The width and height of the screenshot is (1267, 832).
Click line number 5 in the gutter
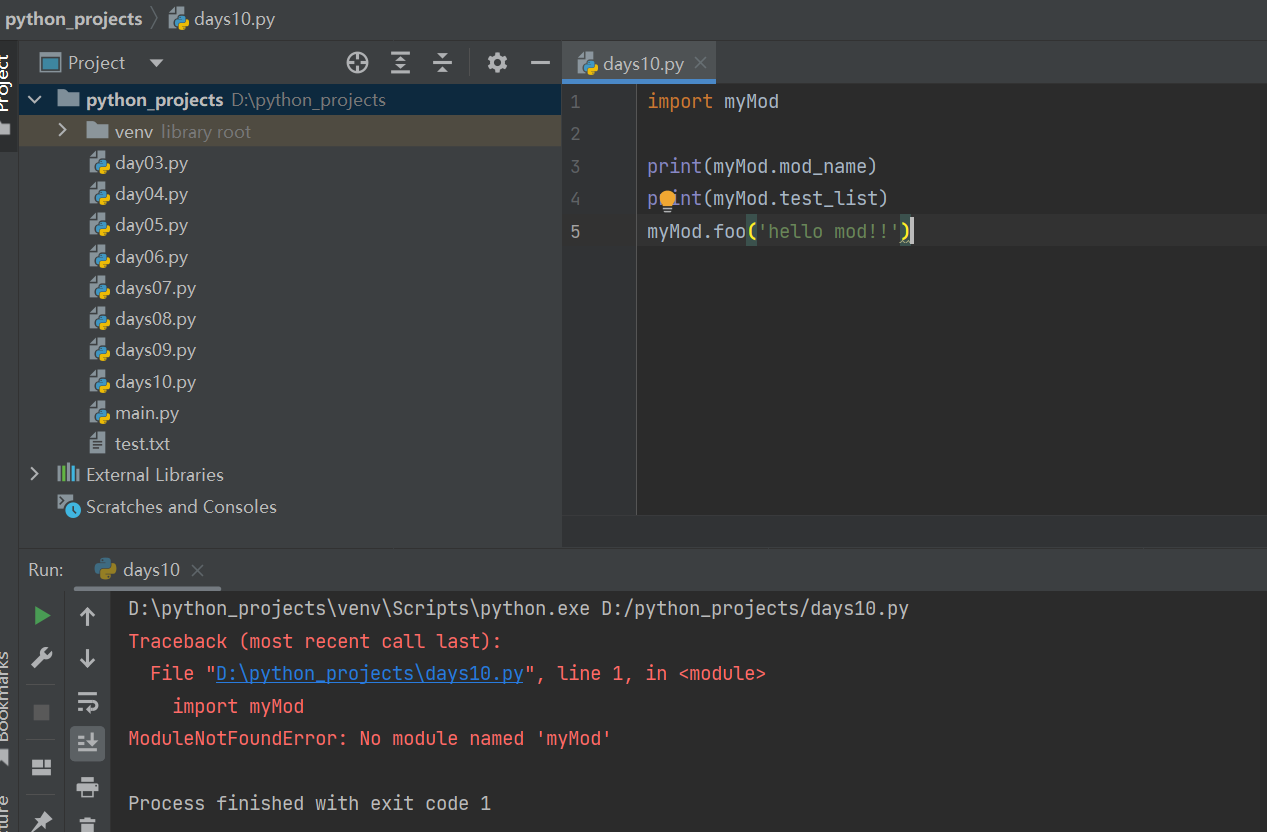point(575,231)
